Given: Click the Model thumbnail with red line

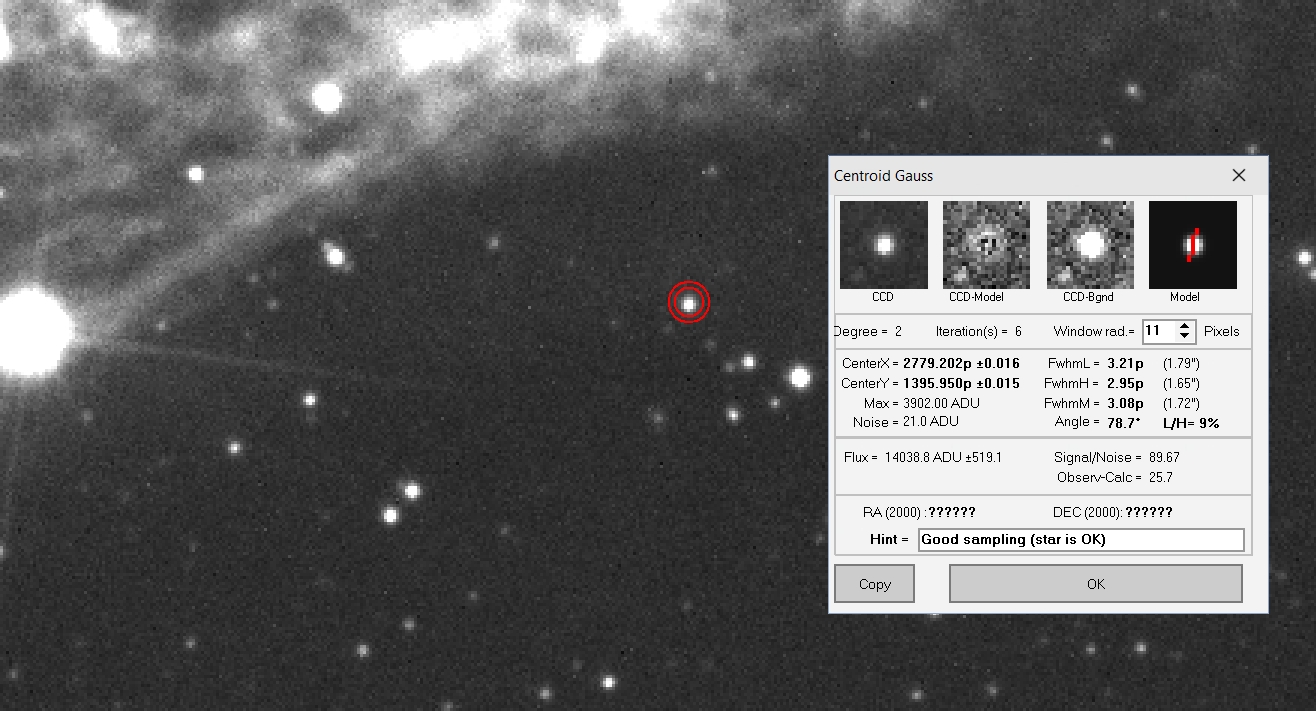Looking at the screenshot, I should (1192, 245).
